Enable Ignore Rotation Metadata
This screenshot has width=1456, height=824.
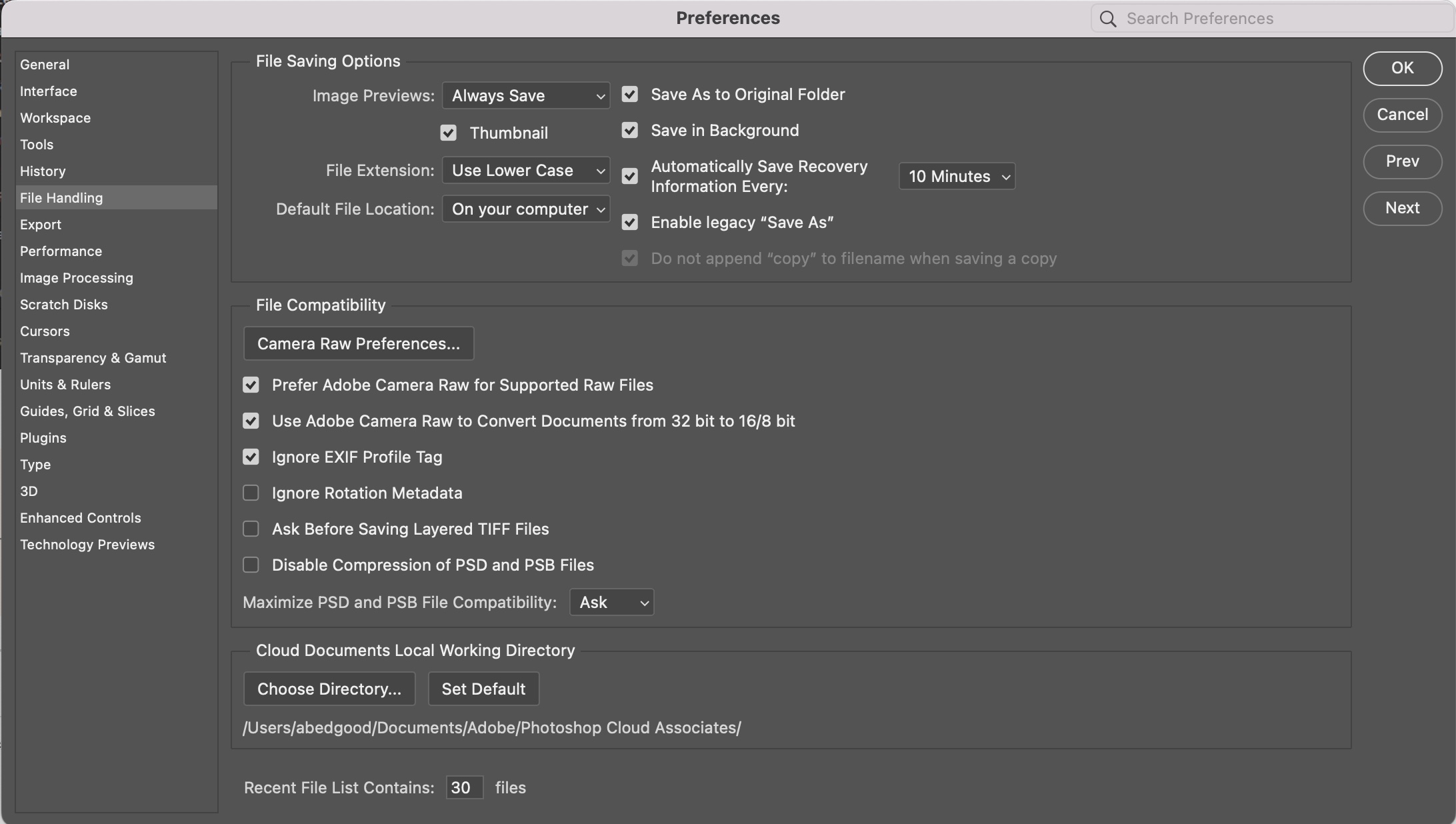click(251, 493)
